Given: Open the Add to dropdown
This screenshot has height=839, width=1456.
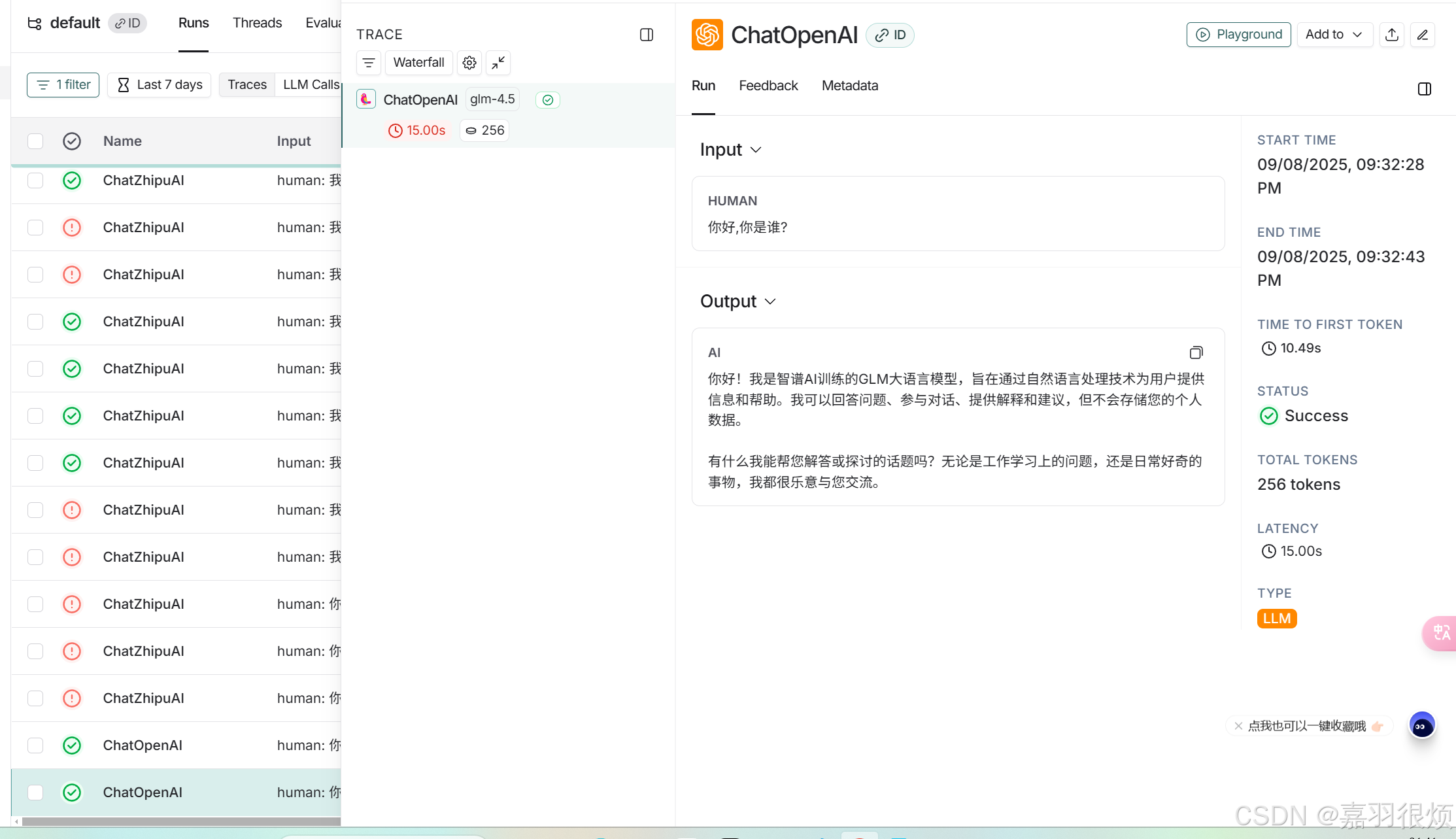Looking at the screenshot, I should (1334, 35).
